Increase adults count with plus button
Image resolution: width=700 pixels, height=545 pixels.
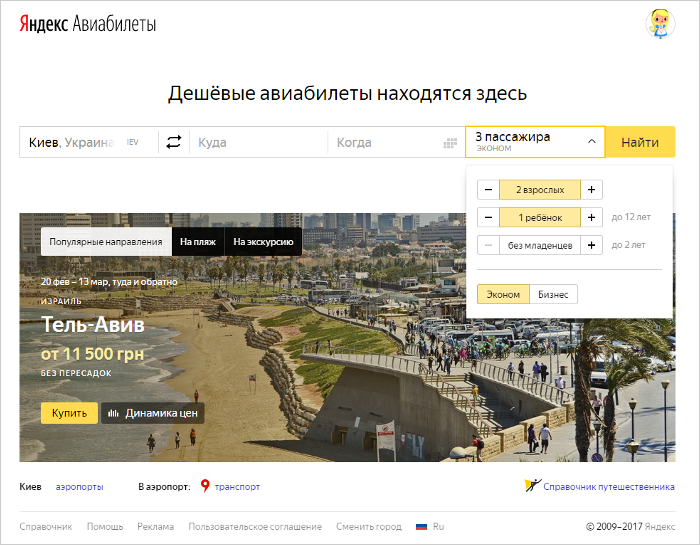(592, 190)
